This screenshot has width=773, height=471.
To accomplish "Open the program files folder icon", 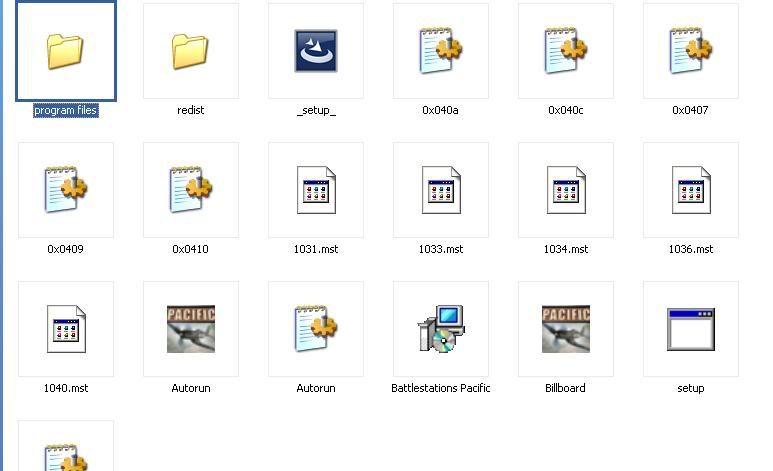I will point(66,50).
